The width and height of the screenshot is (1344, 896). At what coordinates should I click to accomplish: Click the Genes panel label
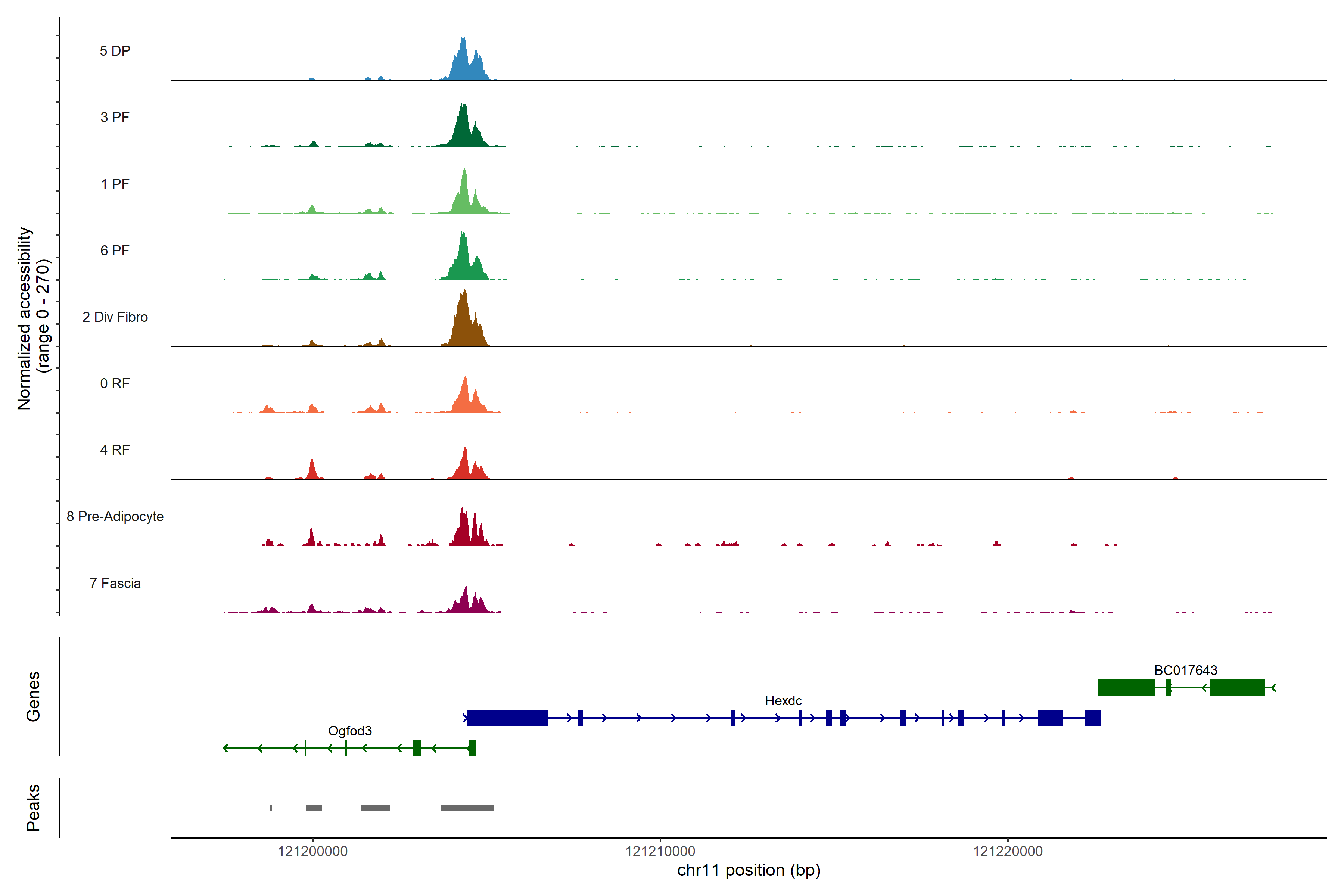(33, 697)
